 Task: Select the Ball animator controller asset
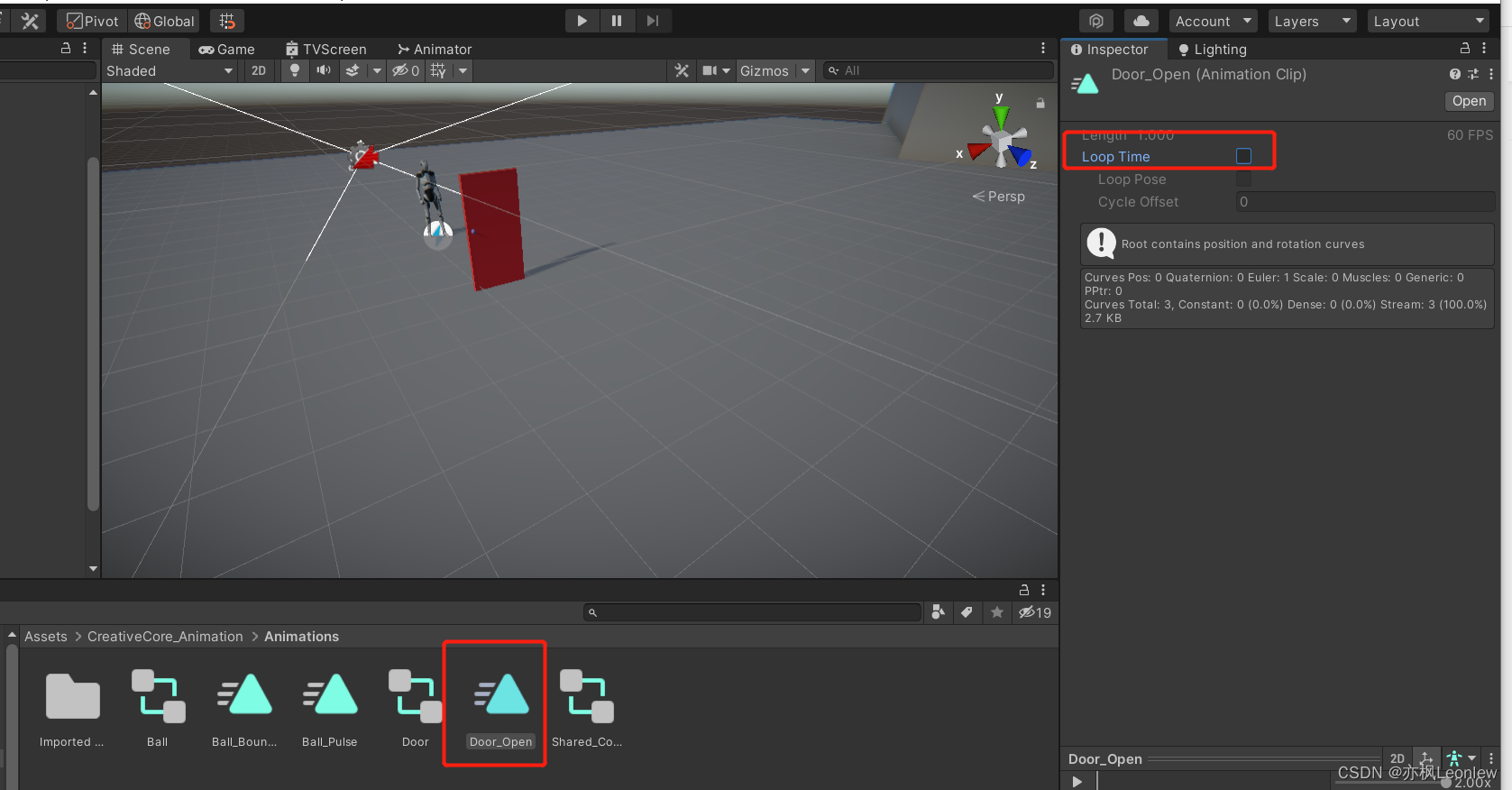158,708
